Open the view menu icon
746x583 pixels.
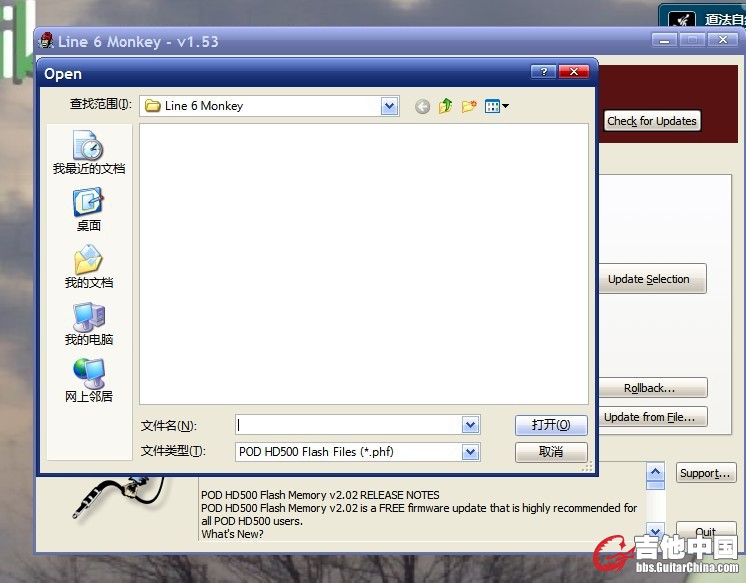pyautogui.click(x=496, y=106)
